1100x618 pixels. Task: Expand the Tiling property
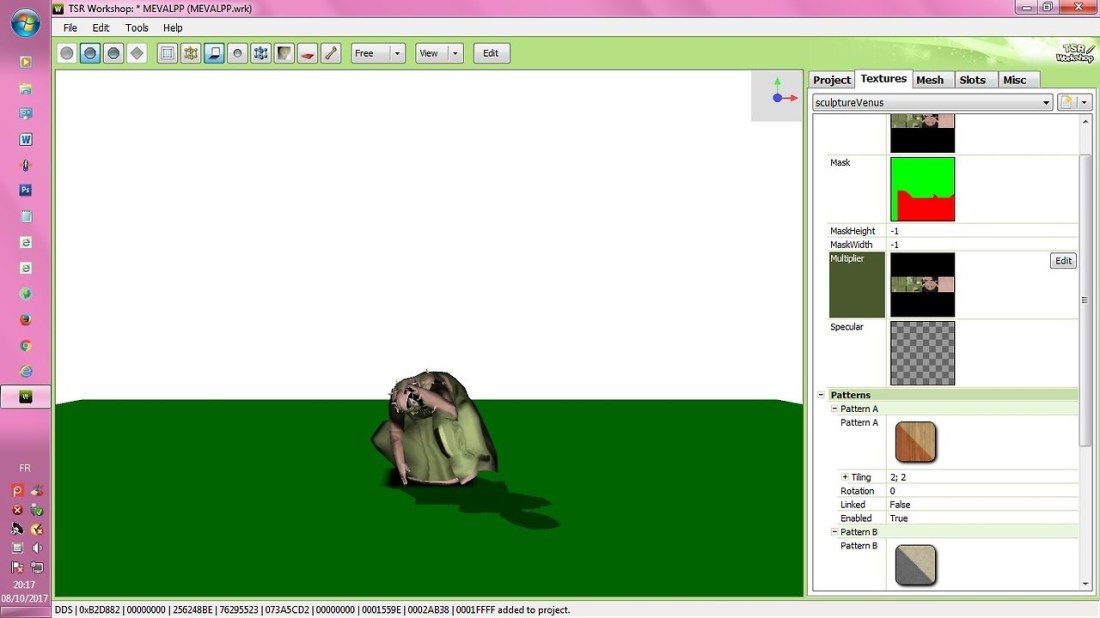(x=845, y=477)
